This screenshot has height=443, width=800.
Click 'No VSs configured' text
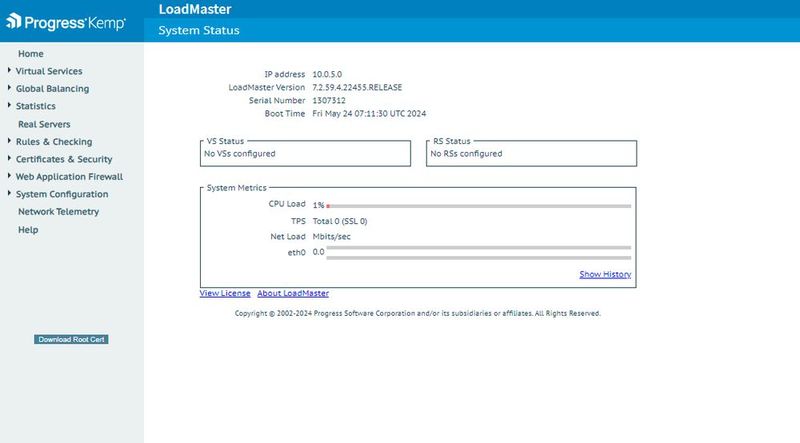pyautogui.click(x=240, y=154)
